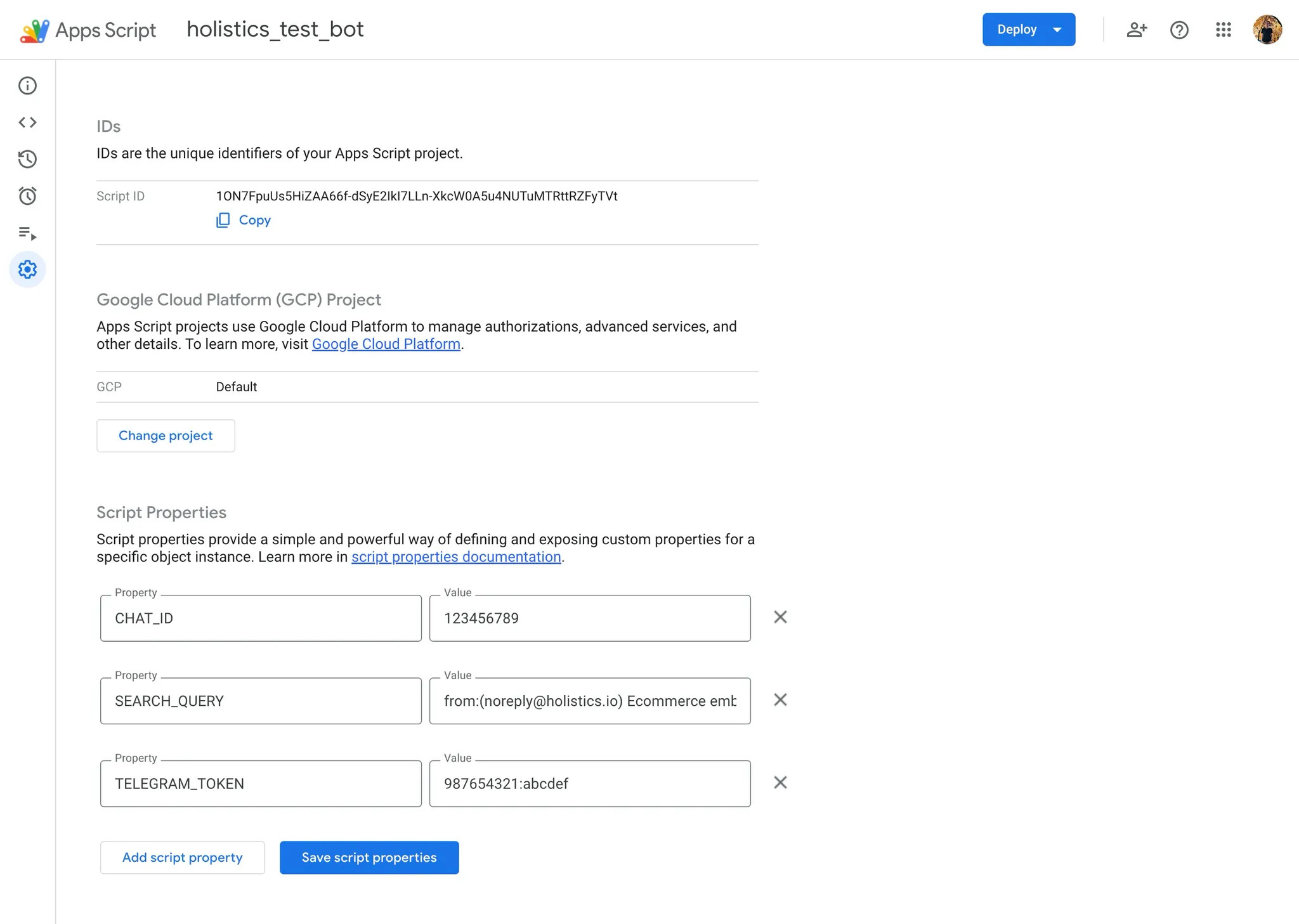Open the Google Cloud Platform link

coord(386,344)
